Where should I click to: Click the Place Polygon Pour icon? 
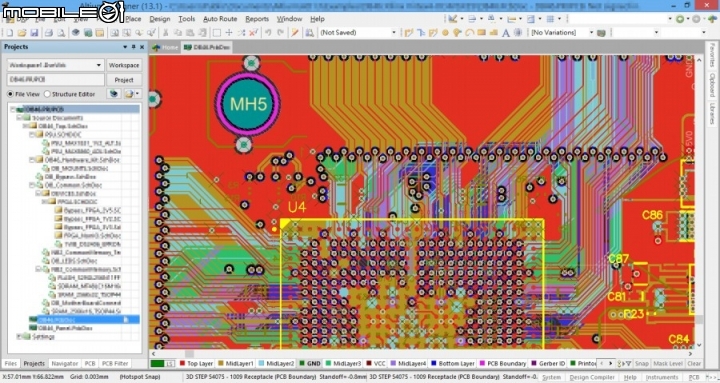[x=494, y=33]
